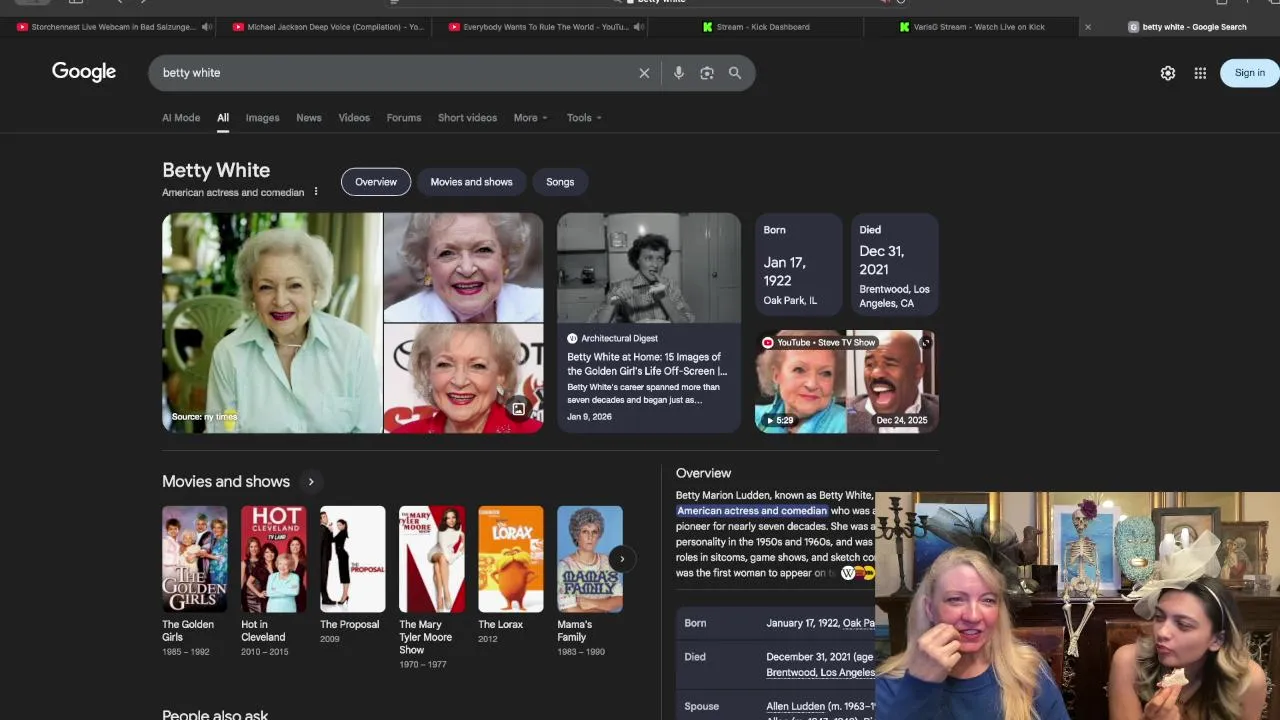
Task: Start voice search with the microphone icon
Action: (679, 73)
